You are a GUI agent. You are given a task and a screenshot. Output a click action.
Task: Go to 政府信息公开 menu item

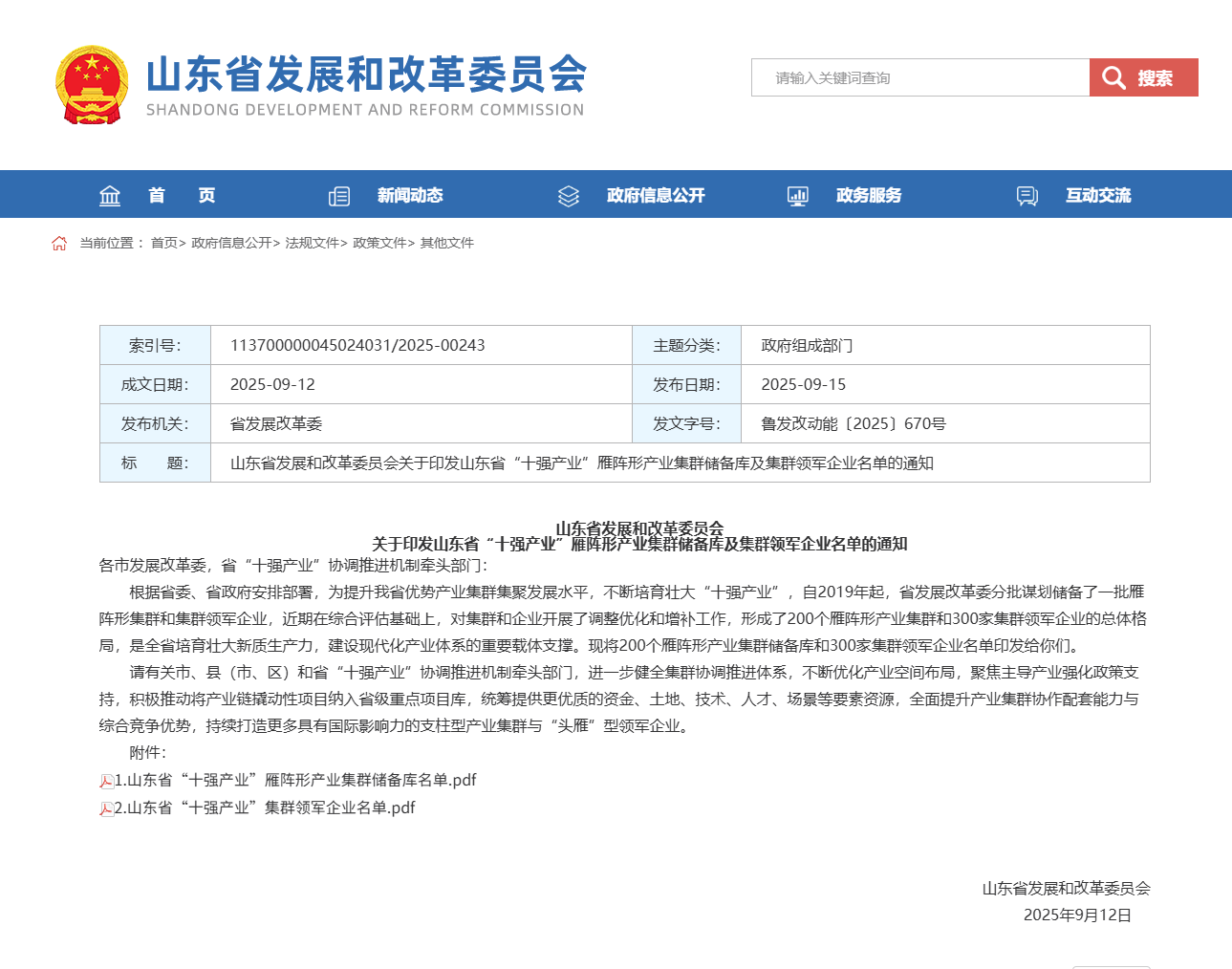click(x=656, y=196)
